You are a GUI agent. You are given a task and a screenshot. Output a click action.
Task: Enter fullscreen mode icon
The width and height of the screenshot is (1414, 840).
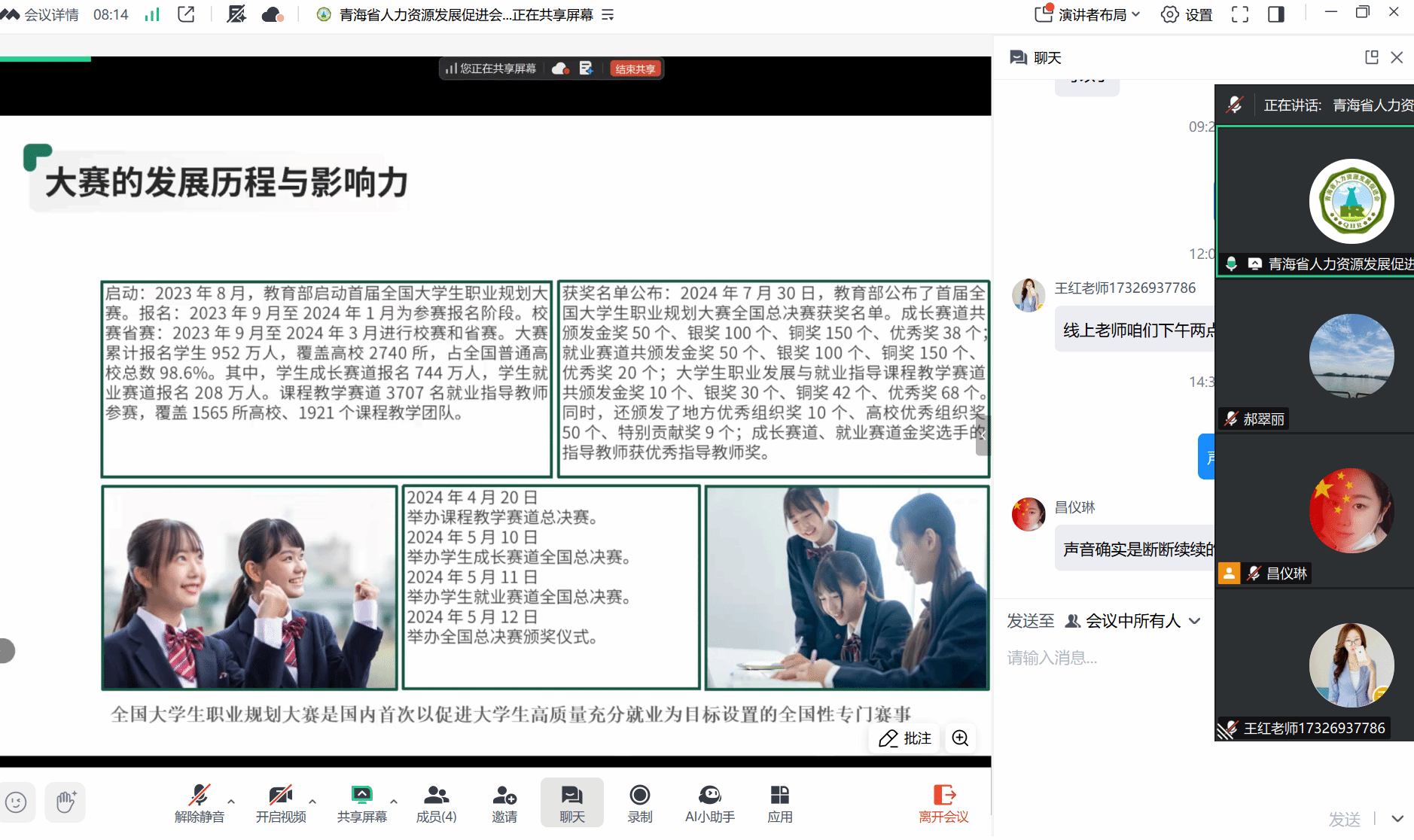click(1240, 14)
